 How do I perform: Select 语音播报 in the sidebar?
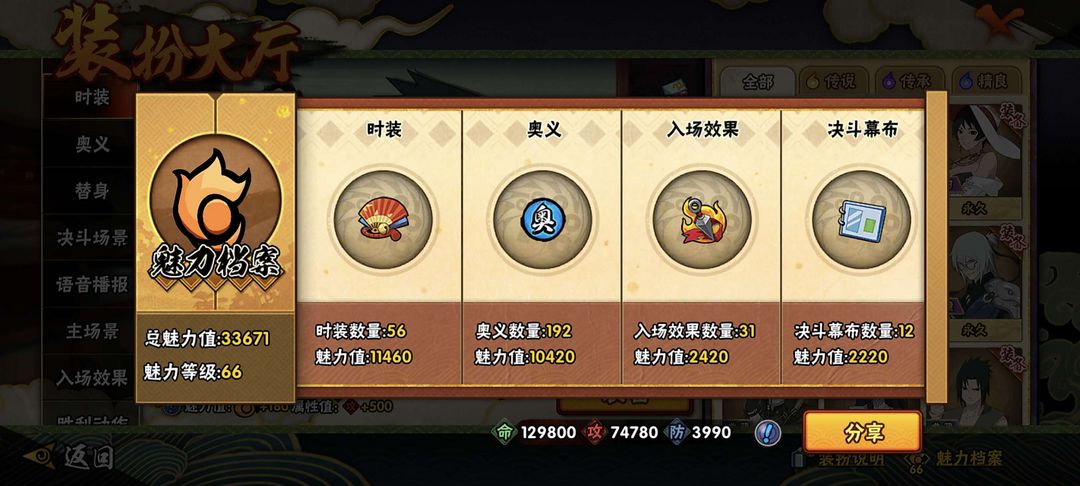(x=92, y=285)
